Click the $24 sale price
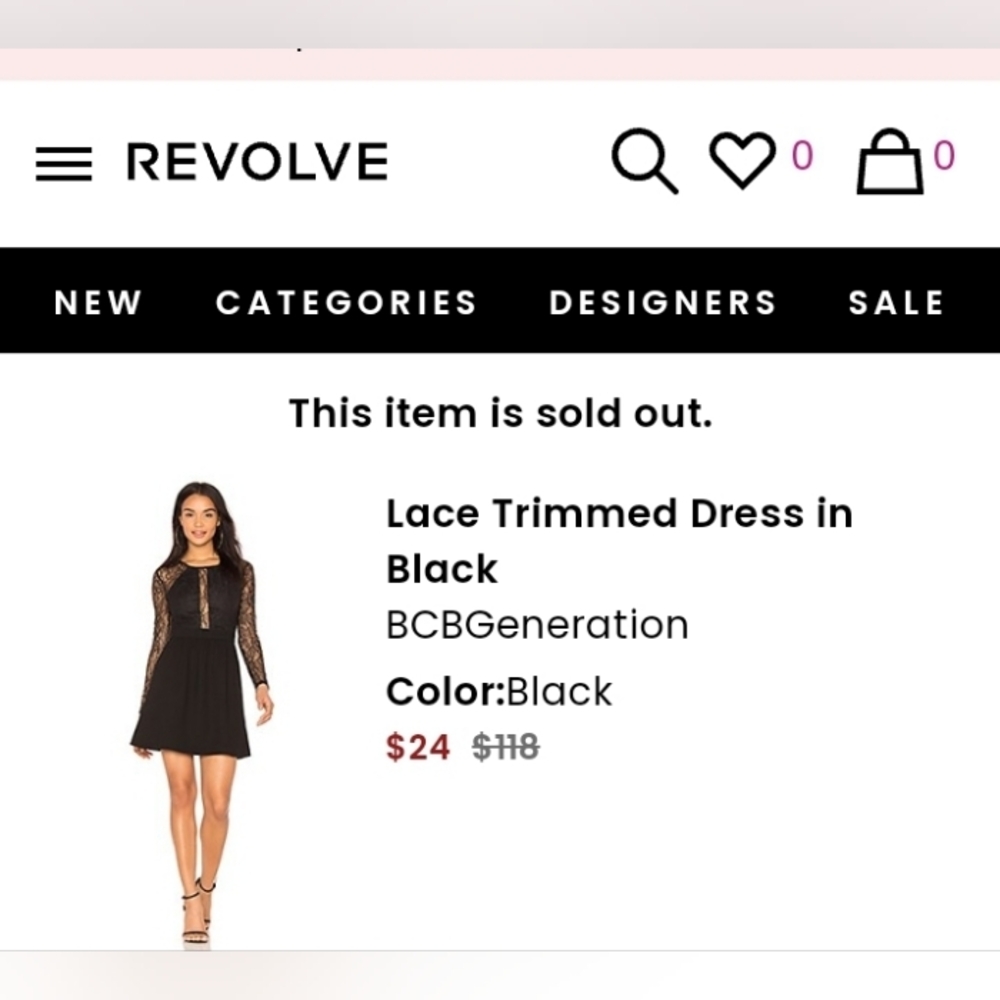This screenshot has width=1000, height=1000. click(418, 747)
